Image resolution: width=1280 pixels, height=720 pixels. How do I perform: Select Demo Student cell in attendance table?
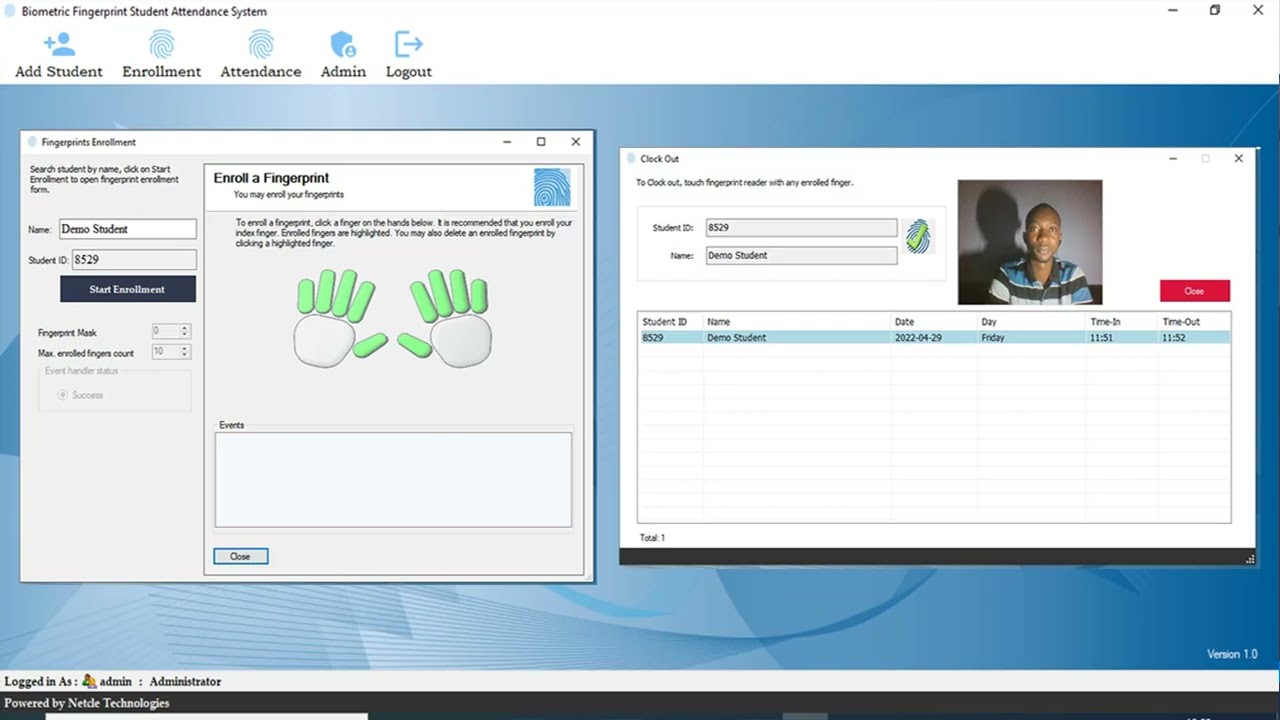(797, 338)
